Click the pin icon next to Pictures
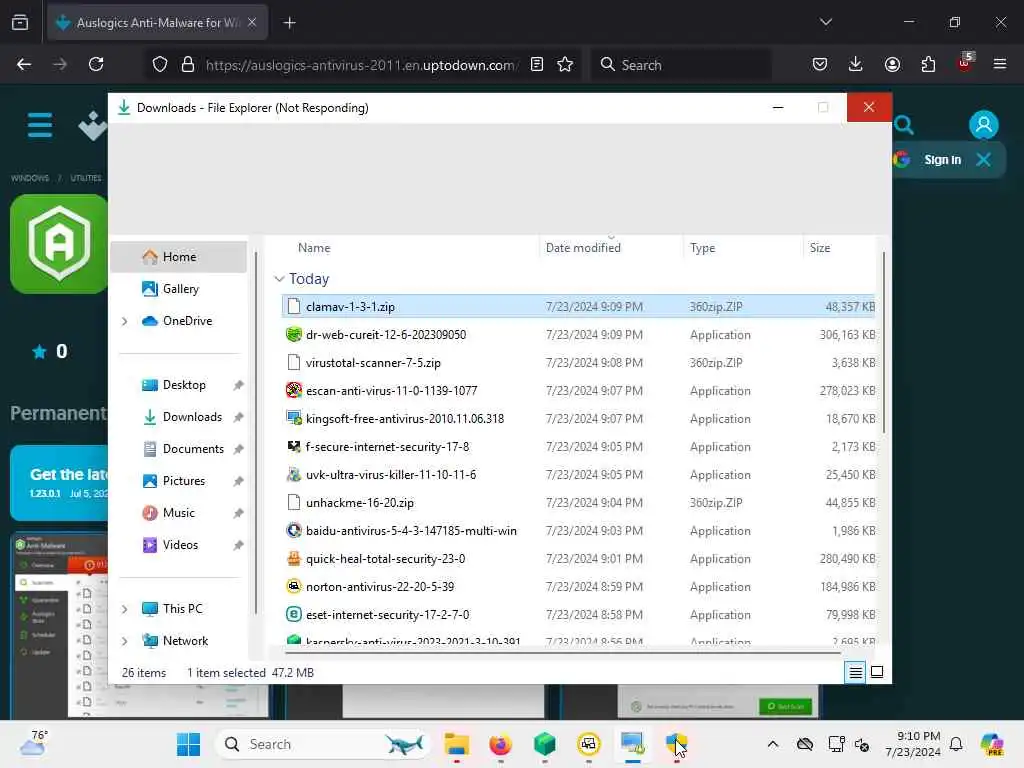This screenshot has width=1024, height=768. click(x=238, y=481)
